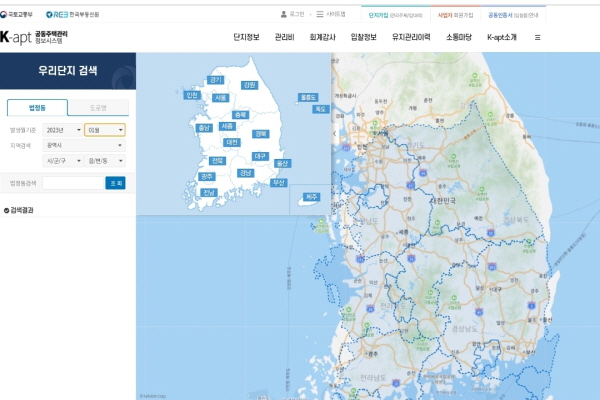Click the 사이트맵 link
This screenshot has height=400, width=600.
(331, 15)
